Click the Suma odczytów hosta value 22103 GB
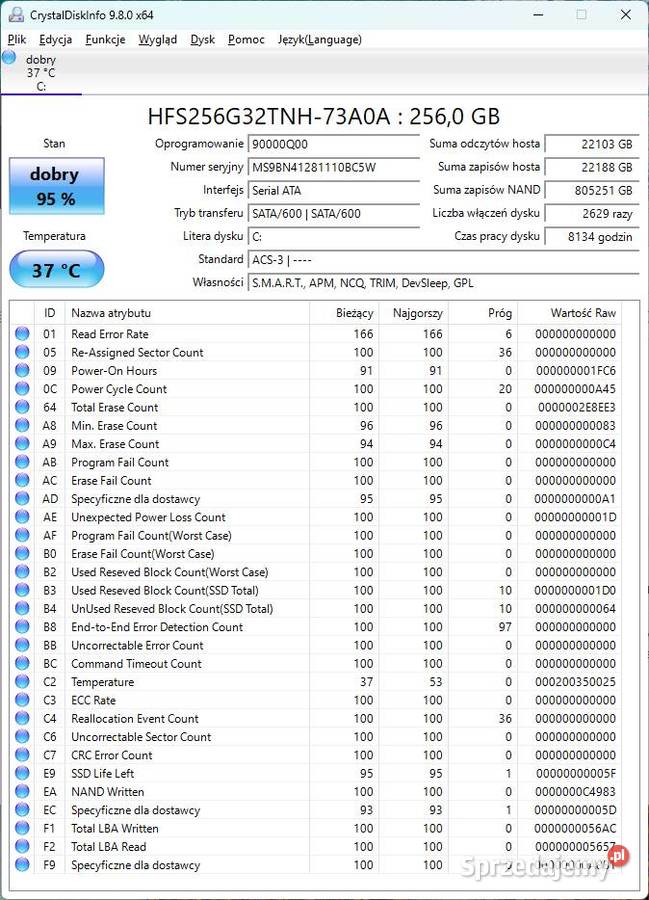Screen dimensions: 649x900 pyautogui.click(x=591, y=144)
